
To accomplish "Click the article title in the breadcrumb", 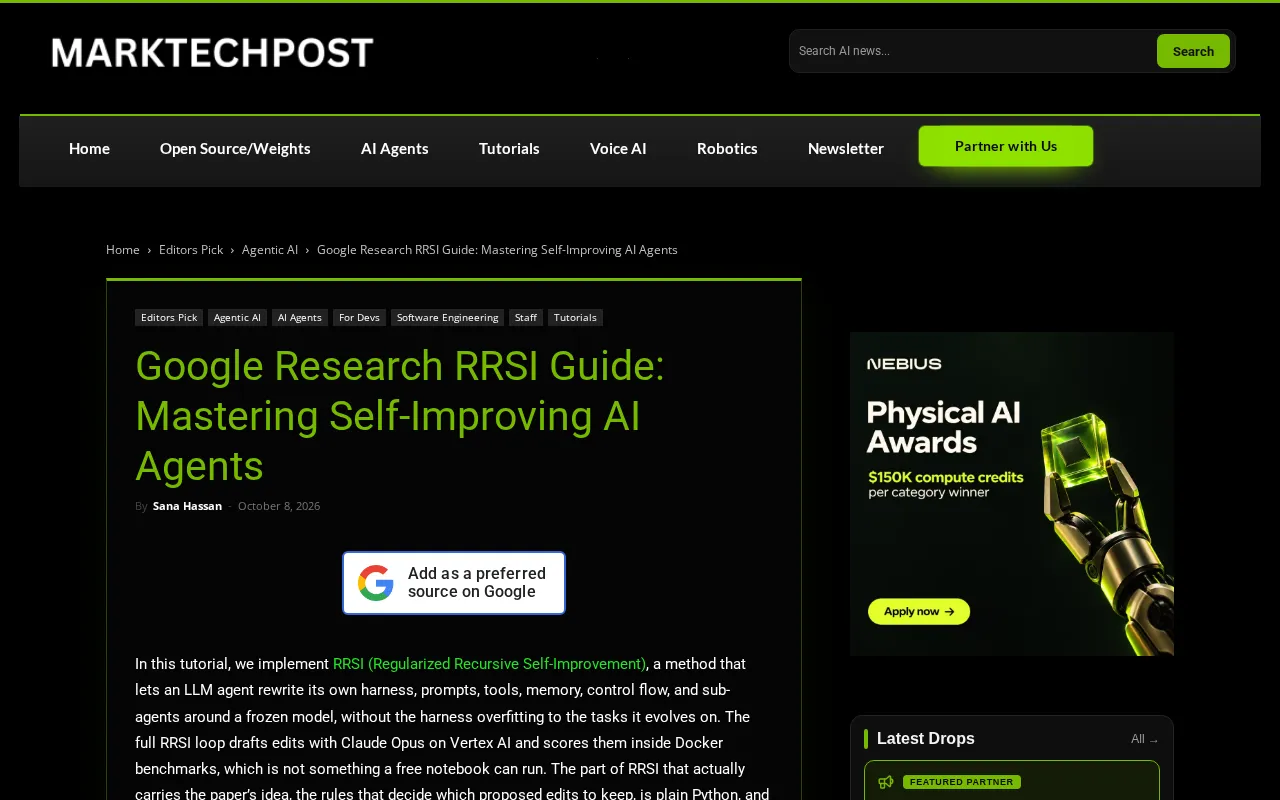I will pyautogui.click(x=497, y=250).
